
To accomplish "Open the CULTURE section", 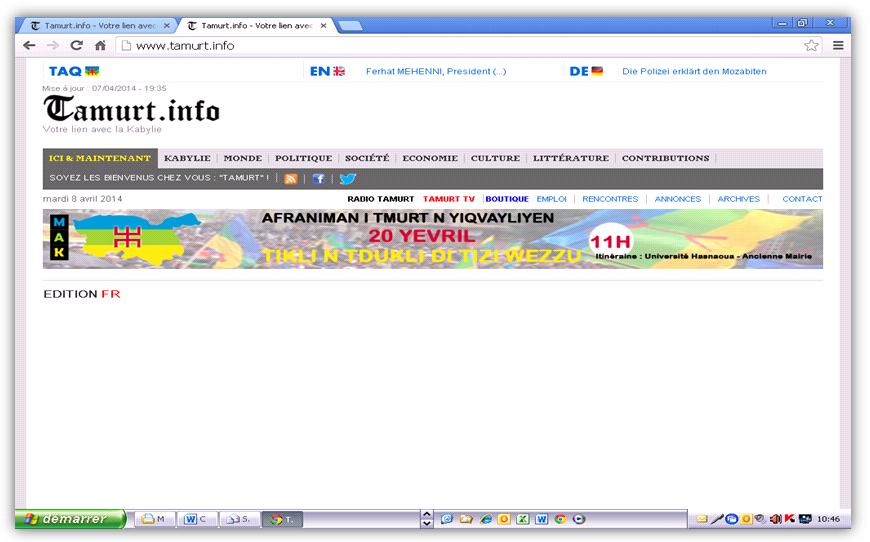I will tap(495, 158).
